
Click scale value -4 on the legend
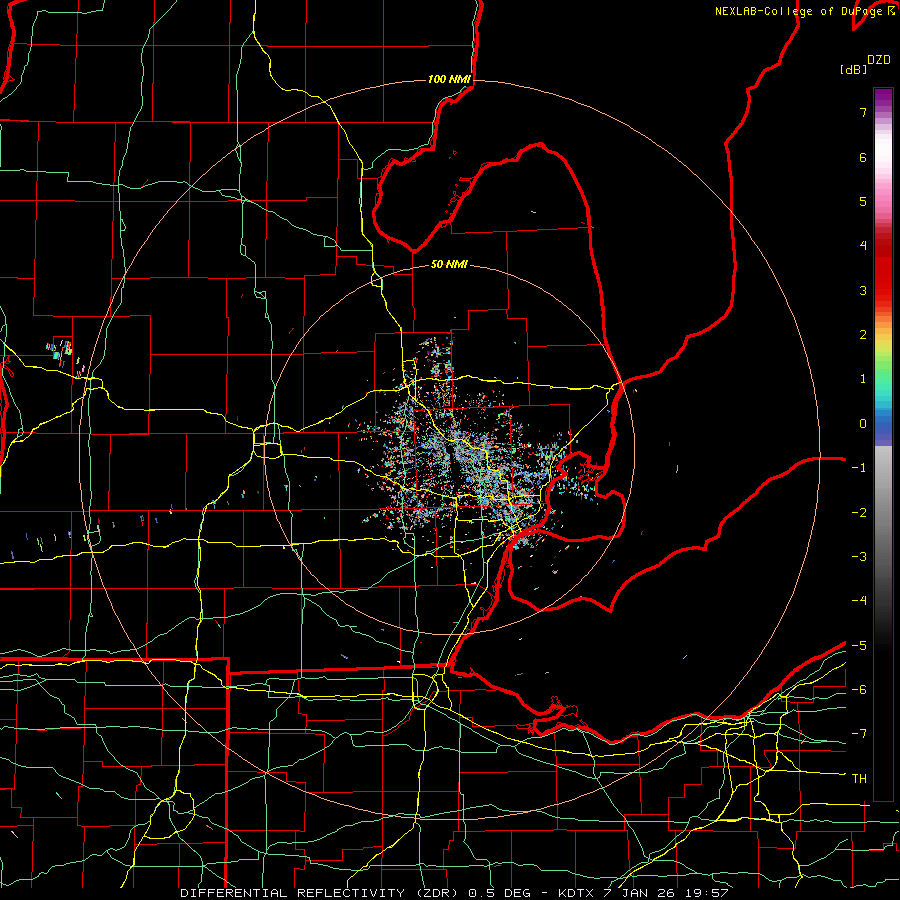coord(859,601)
